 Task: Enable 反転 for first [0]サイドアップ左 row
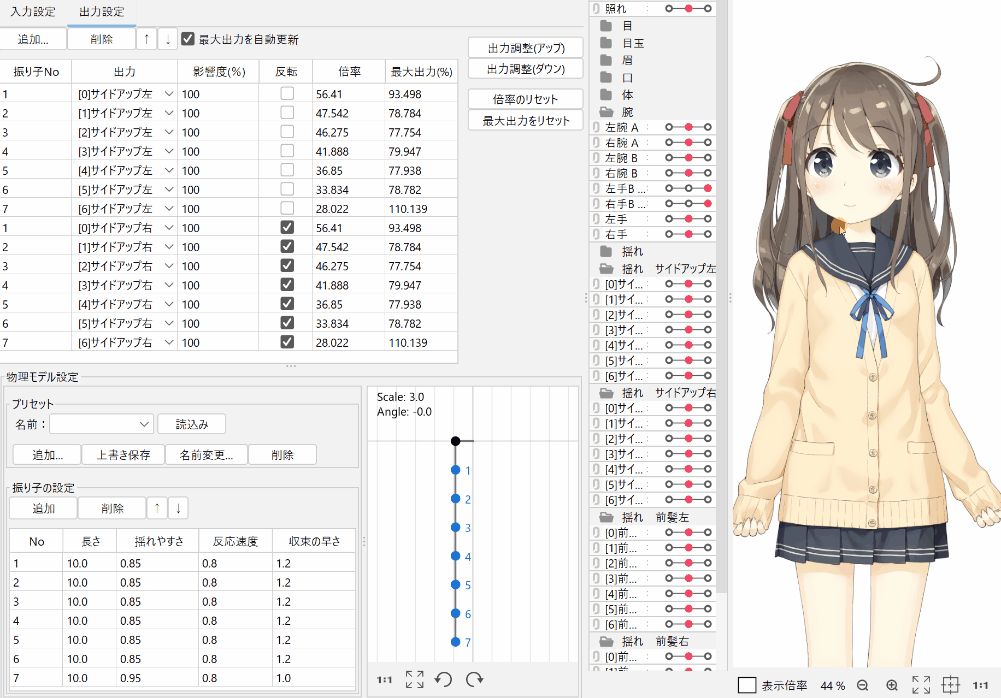287,93
